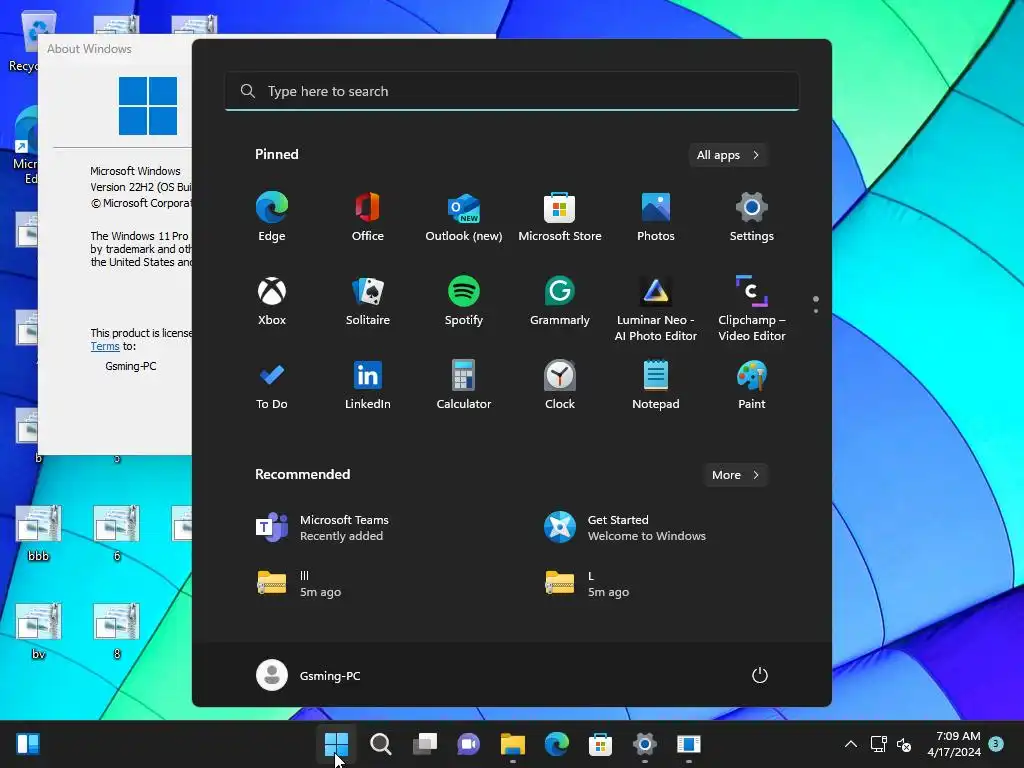Screen dimensions: 1024x768
Task: Open the Calculator app
Action: pyautogui.click(x=464, y=385)
